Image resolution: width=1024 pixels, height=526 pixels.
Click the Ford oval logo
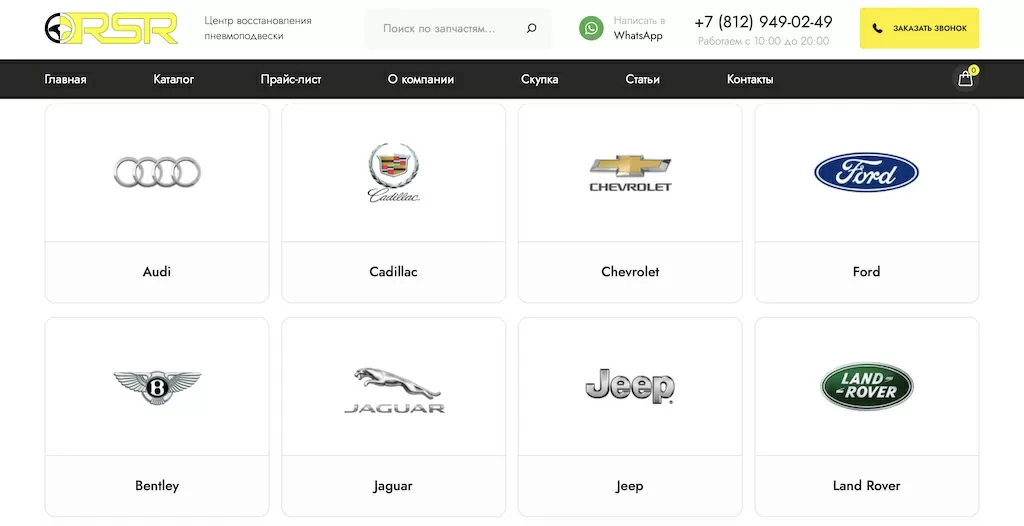[x=867, y=173]
